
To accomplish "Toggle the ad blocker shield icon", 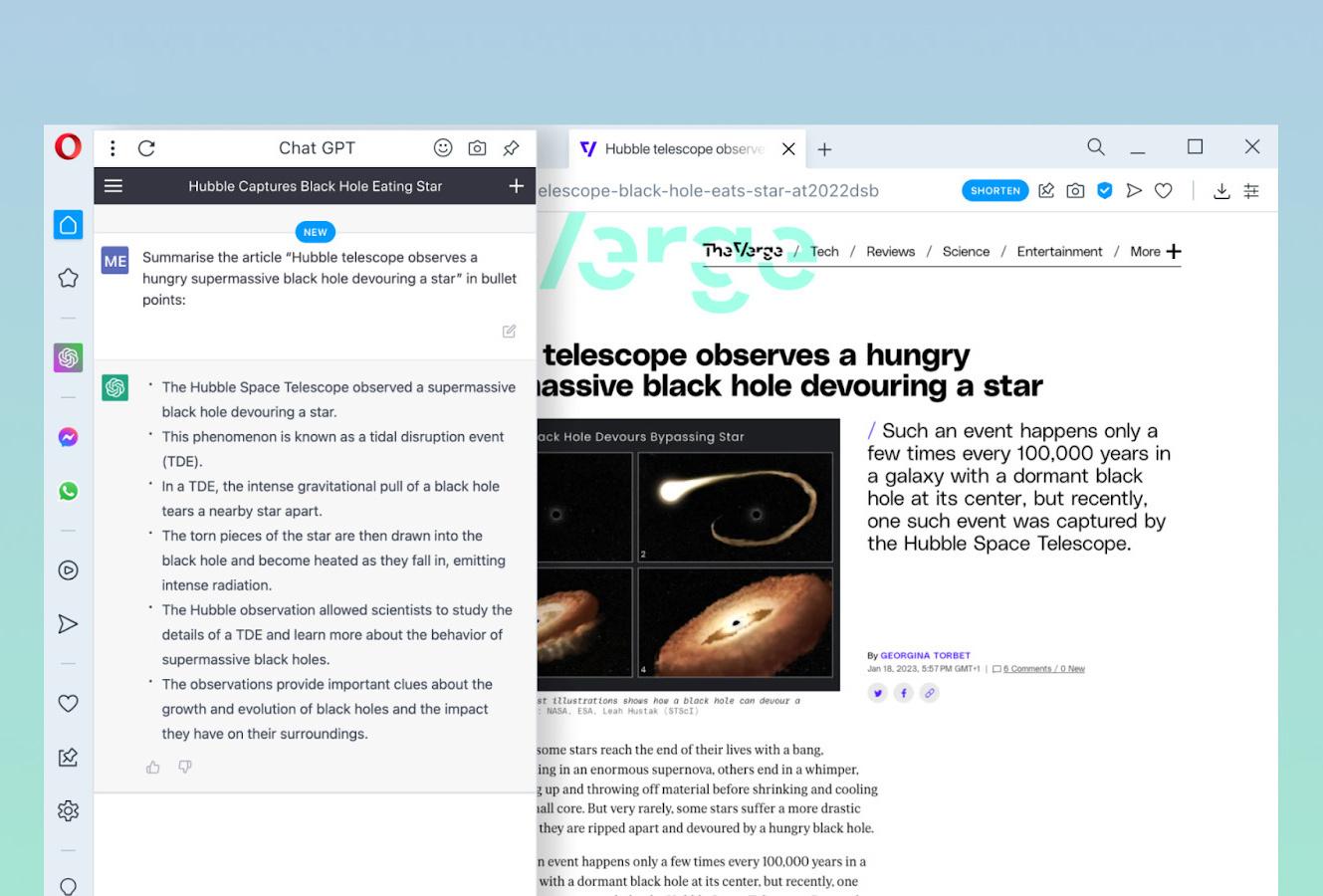I will coord(1104,190).
